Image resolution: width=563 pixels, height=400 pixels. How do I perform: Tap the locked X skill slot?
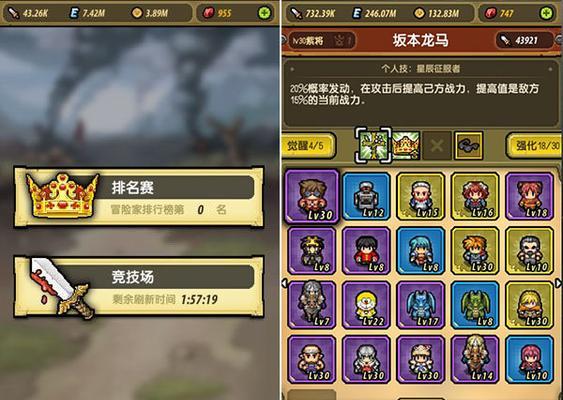pos(437,145)
